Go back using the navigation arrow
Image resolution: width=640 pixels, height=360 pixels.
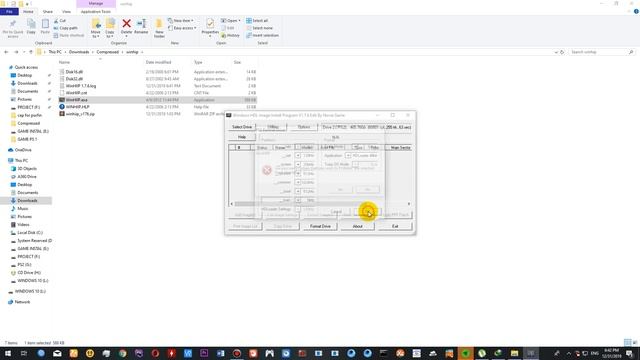(6, 52)
